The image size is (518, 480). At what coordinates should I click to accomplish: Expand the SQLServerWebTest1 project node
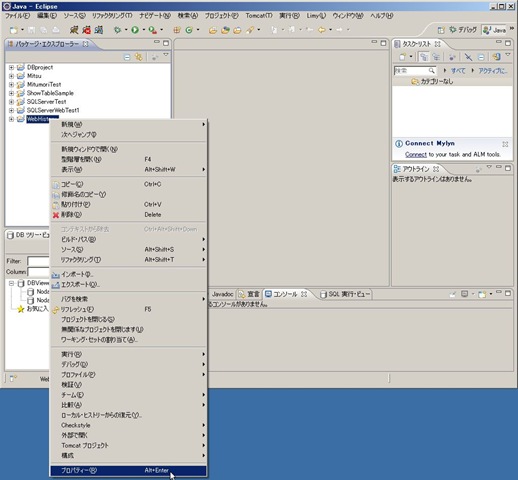click(11, 110)
